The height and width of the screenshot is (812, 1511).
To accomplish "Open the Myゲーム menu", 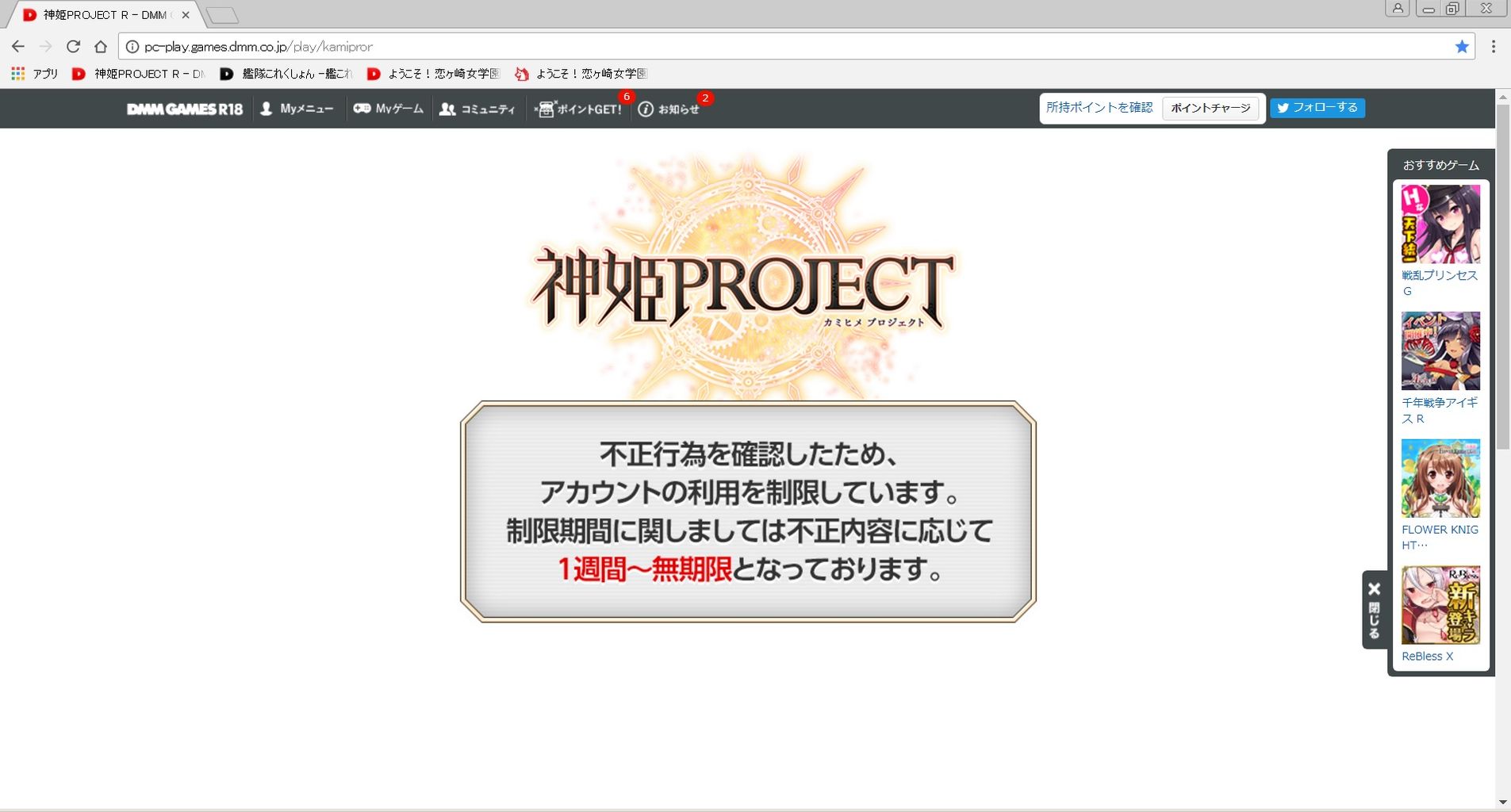I will pyautogui.click(x=389, y=109).
